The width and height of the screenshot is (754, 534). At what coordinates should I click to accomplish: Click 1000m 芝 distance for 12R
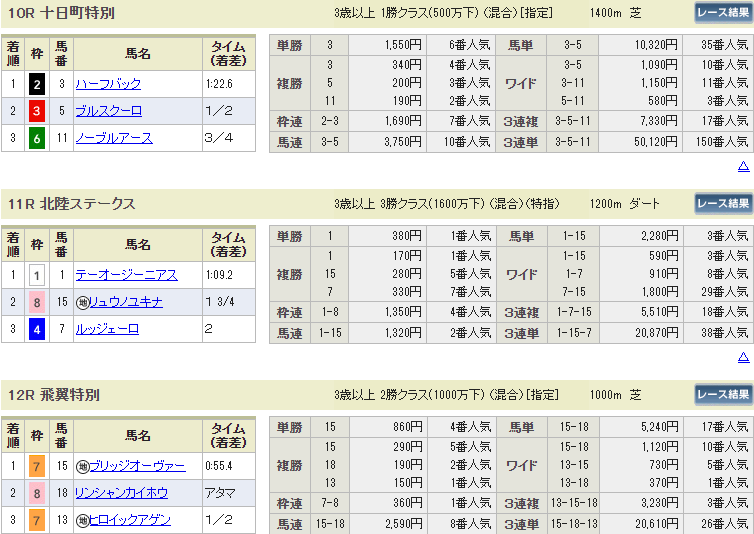pos(616,394)
